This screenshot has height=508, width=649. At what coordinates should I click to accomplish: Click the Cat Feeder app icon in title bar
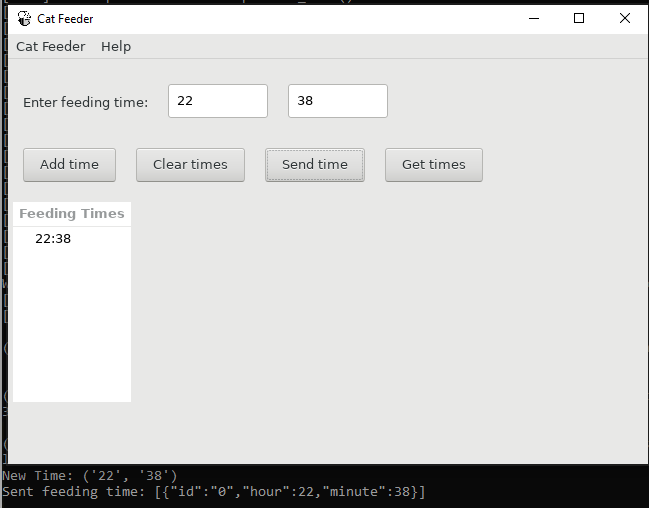[24, 19]
